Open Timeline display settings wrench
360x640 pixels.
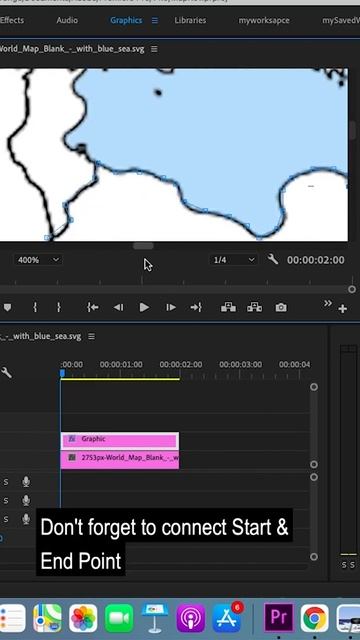(x=6, y=372)
